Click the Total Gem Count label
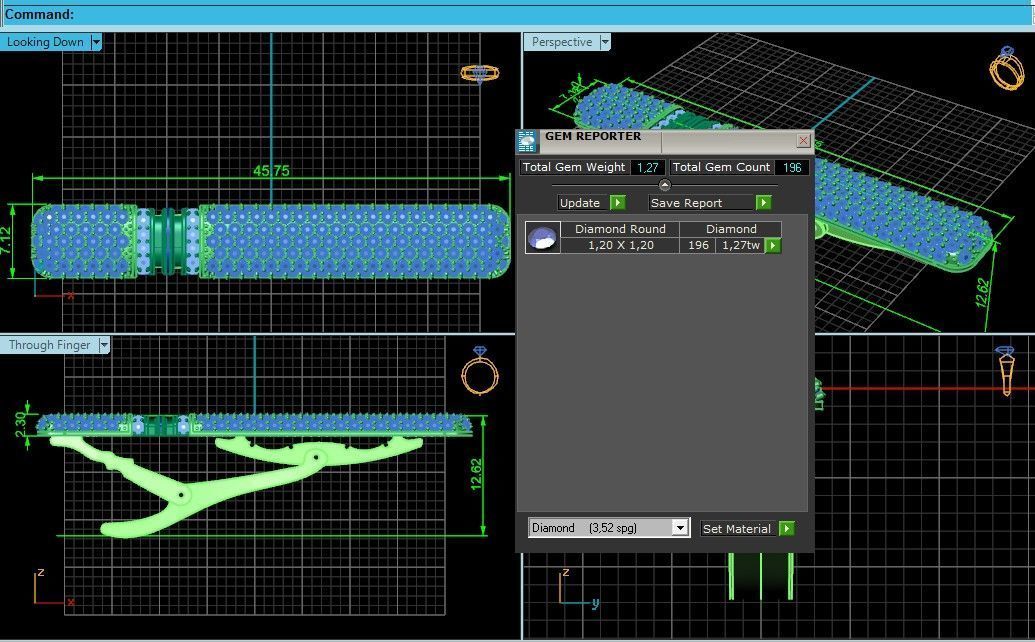 721,168
